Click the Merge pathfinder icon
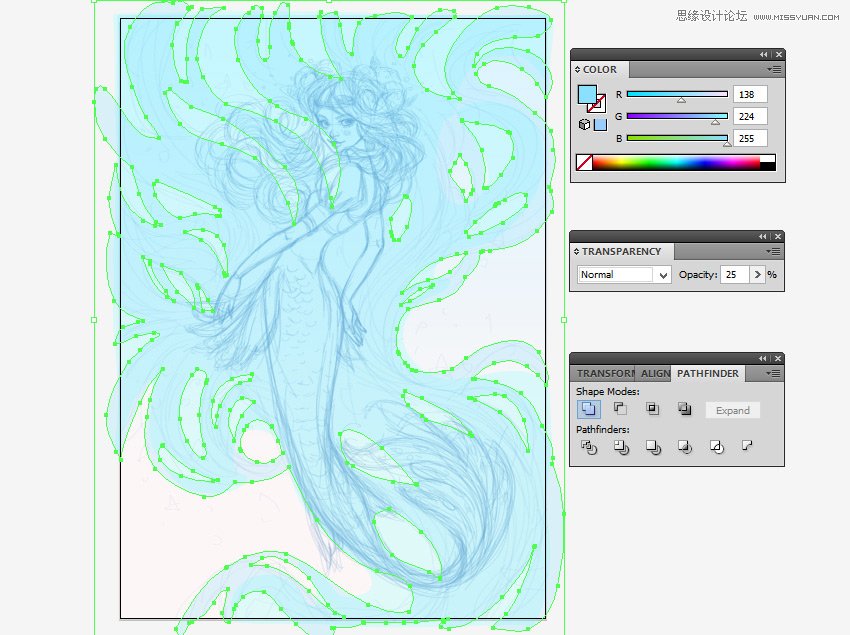Viewport: 850px width, 635px height. point(653,447)
